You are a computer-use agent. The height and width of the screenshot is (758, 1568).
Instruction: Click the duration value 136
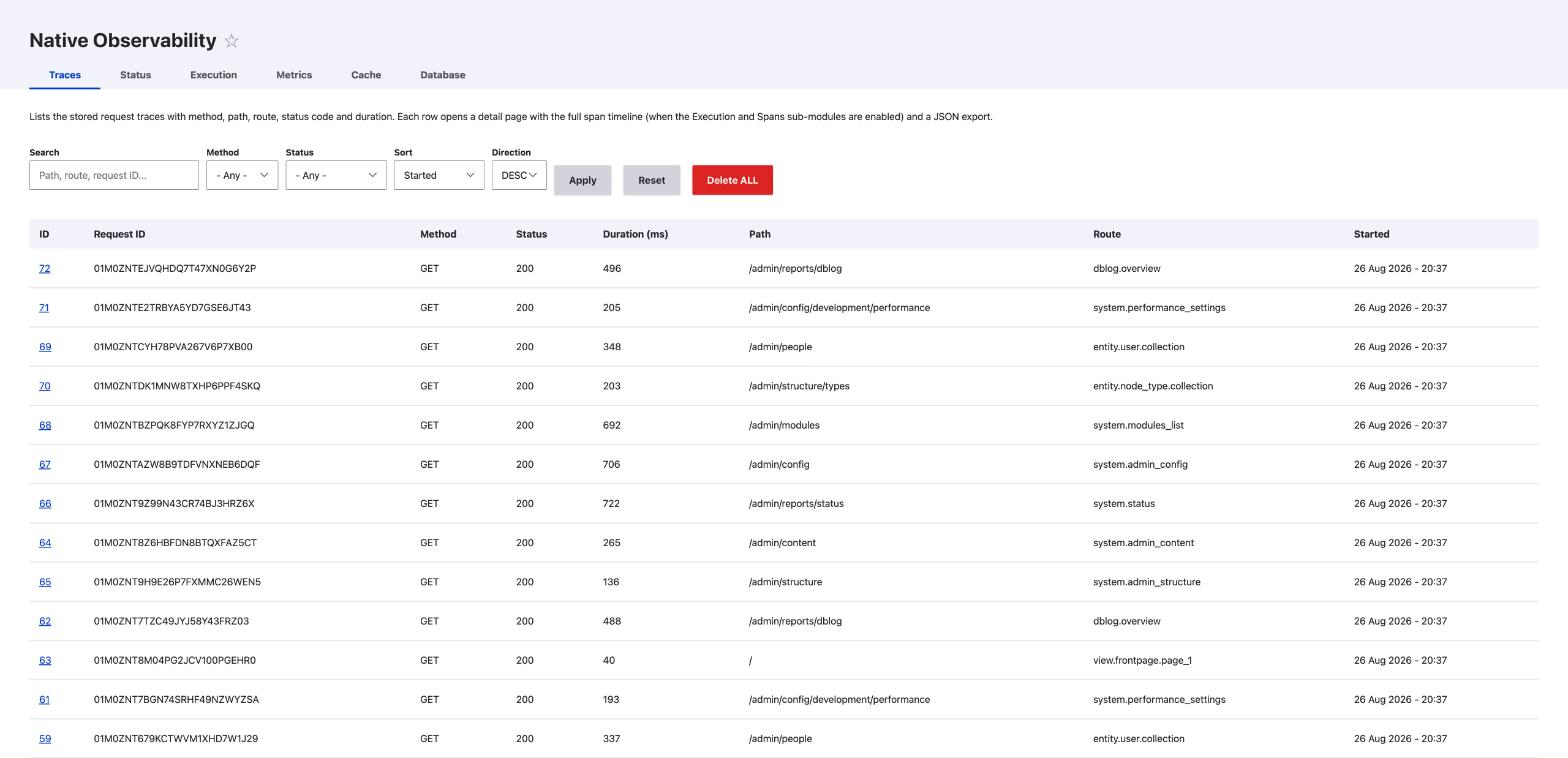click(x=611, y=582)
